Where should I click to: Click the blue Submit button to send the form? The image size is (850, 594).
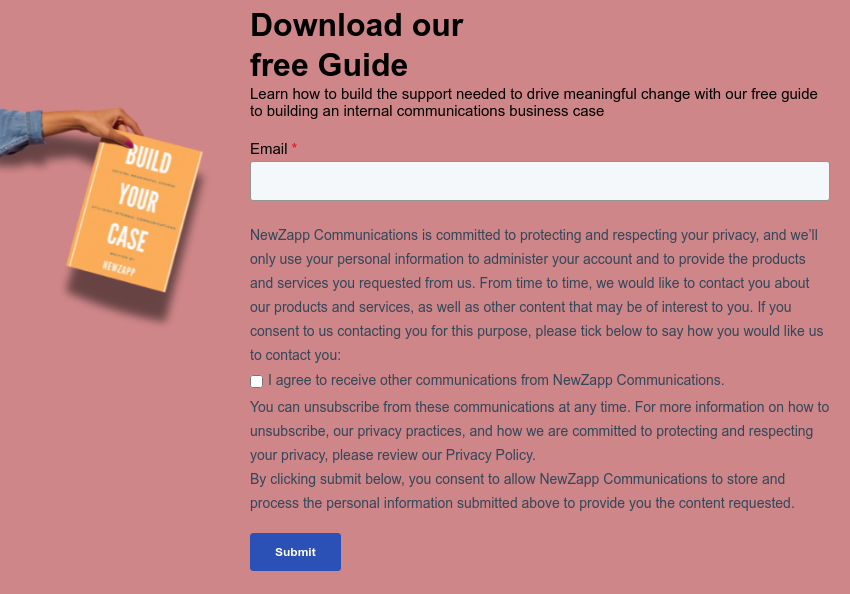295,551
